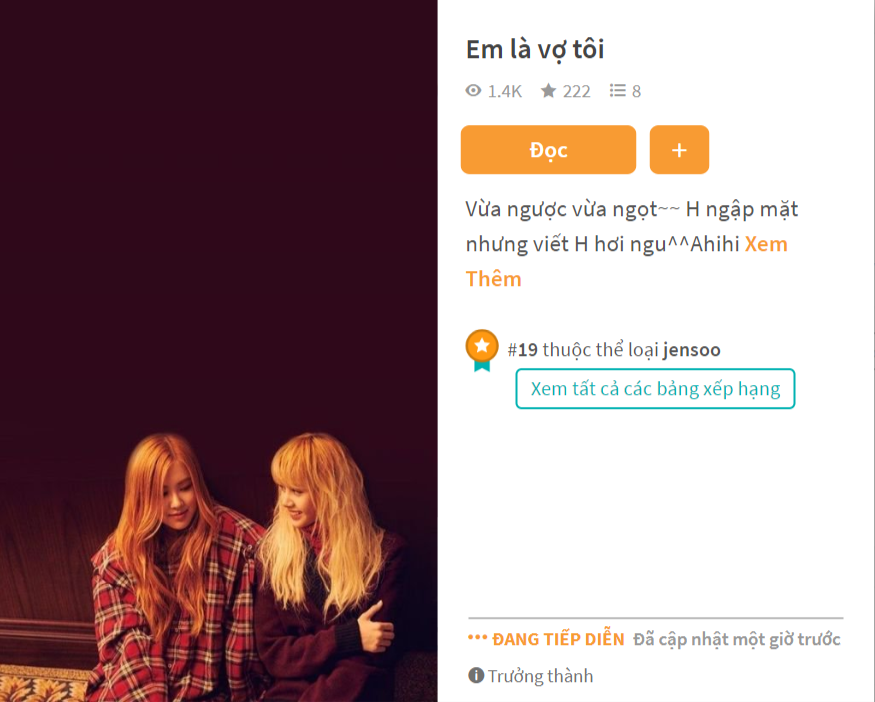Viewport: 875px width, 702px height.
Task: Open Xem tất cả các bảng xếp hạng
Action: (655, 388)
